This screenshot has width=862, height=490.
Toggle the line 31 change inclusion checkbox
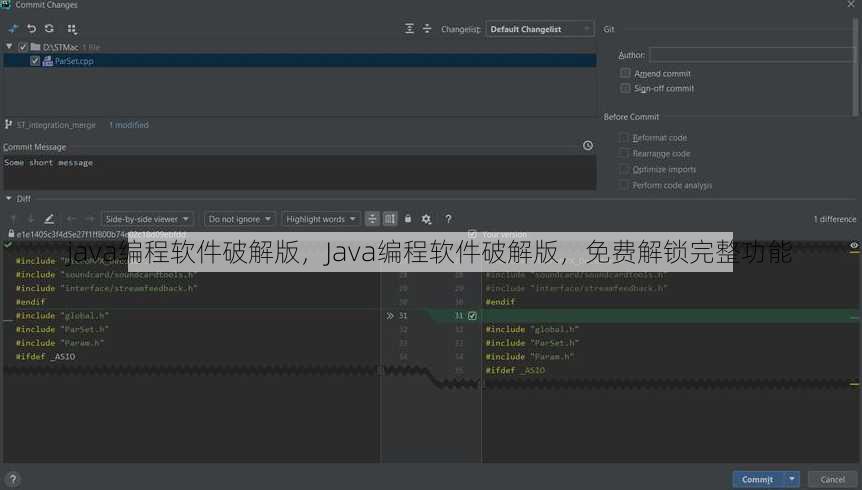pyautogui.click(x=472, y=316)
